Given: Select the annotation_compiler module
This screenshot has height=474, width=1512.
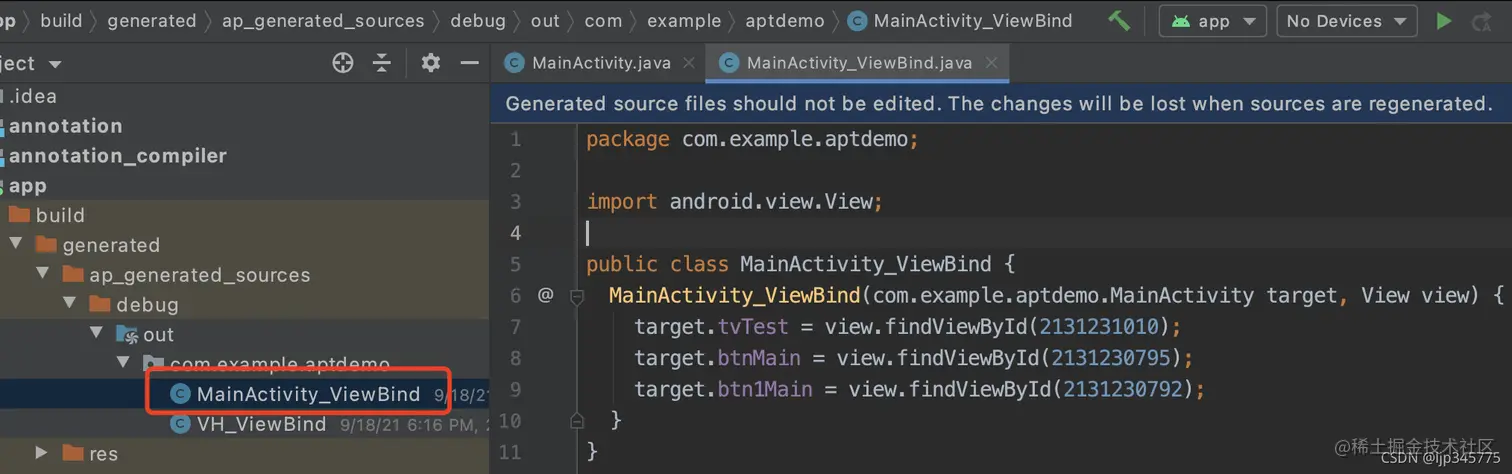Looking at the screenshot, I should tap(118, 156).
